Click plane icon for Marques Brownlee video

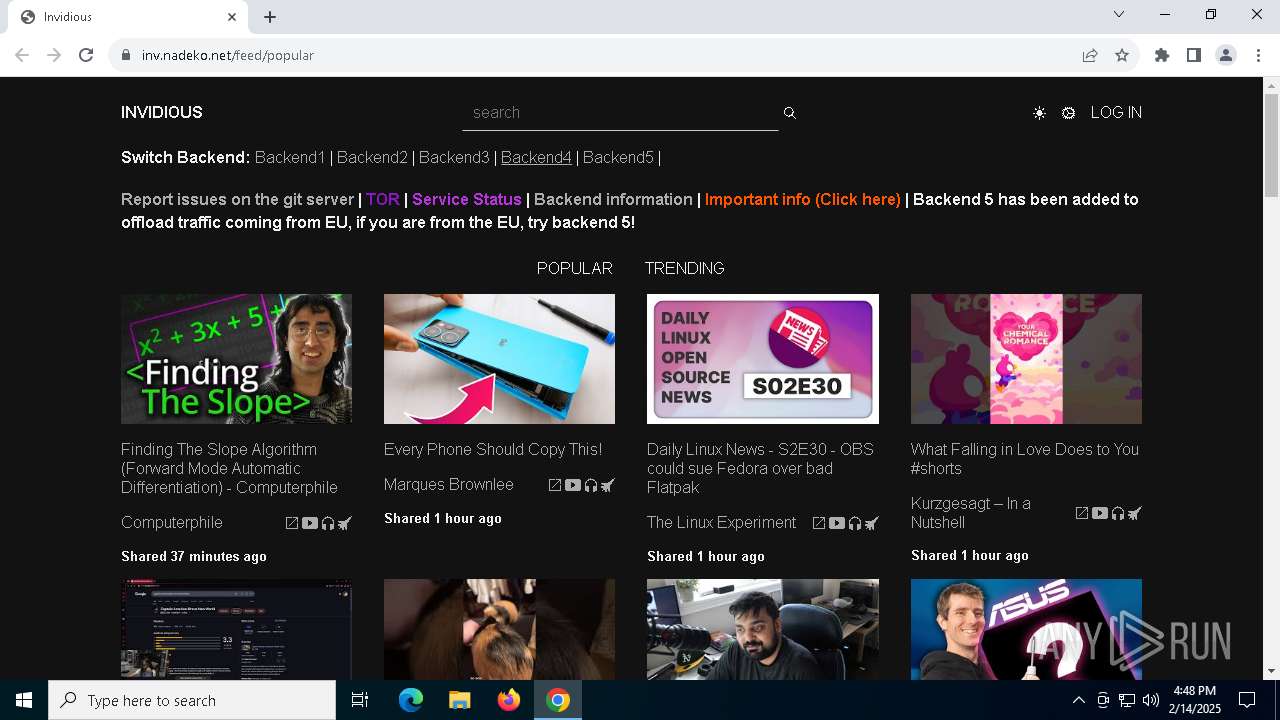click(608, 485)
